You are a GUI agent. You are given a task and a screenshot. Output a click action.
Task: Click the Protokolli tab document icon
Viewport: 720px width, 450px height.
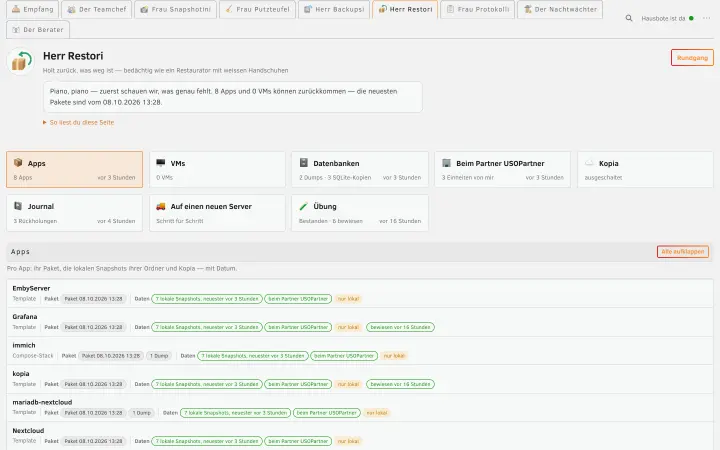(x=450, y=9)
